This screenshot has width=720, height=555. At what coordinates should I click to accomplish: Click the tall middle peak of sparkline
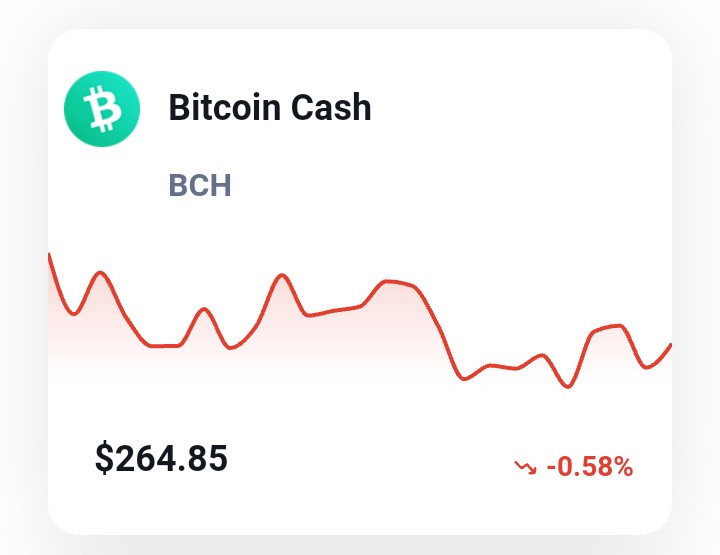(x=282, y=275)
